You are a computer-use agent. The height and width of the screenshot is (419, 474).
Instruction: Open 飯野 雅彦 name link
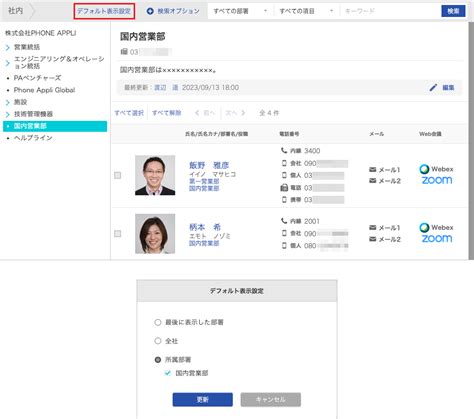click(x=209, y=165)
